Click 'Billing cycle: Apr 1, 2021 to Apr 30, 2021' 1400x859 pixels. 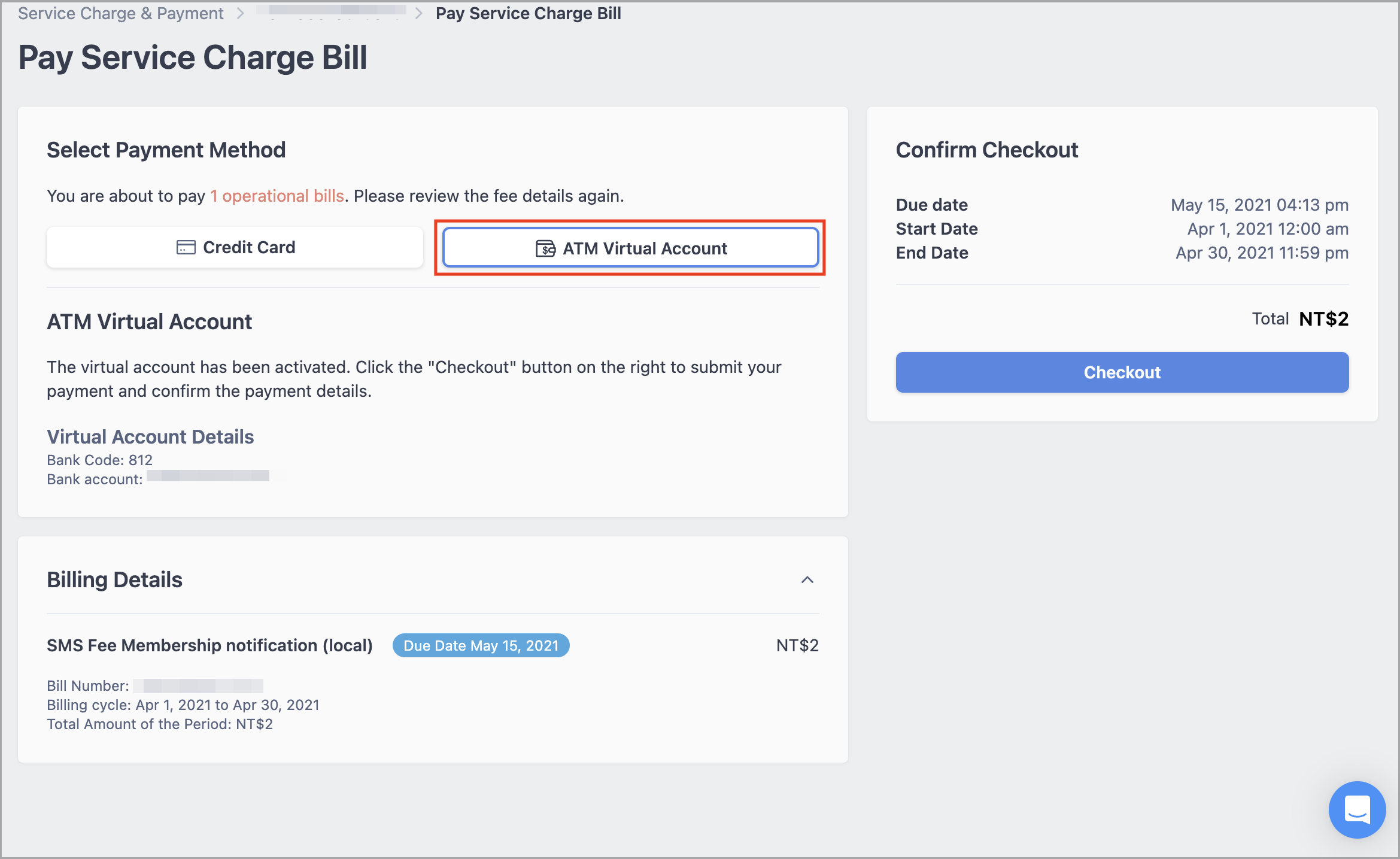coord(183,705)
